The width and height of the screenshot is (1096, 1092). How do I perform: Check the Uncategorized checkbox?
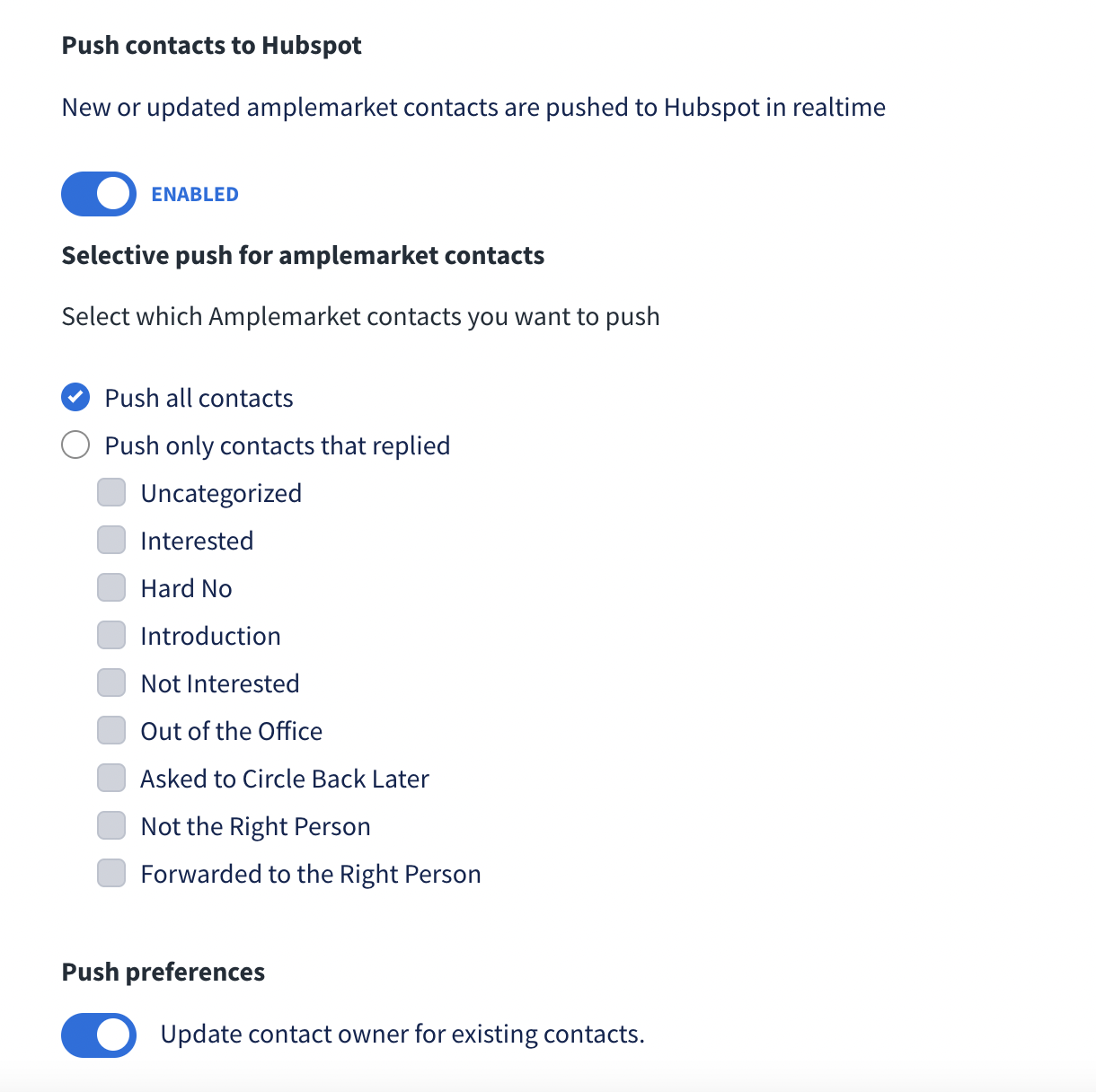(x=111, y=492)
